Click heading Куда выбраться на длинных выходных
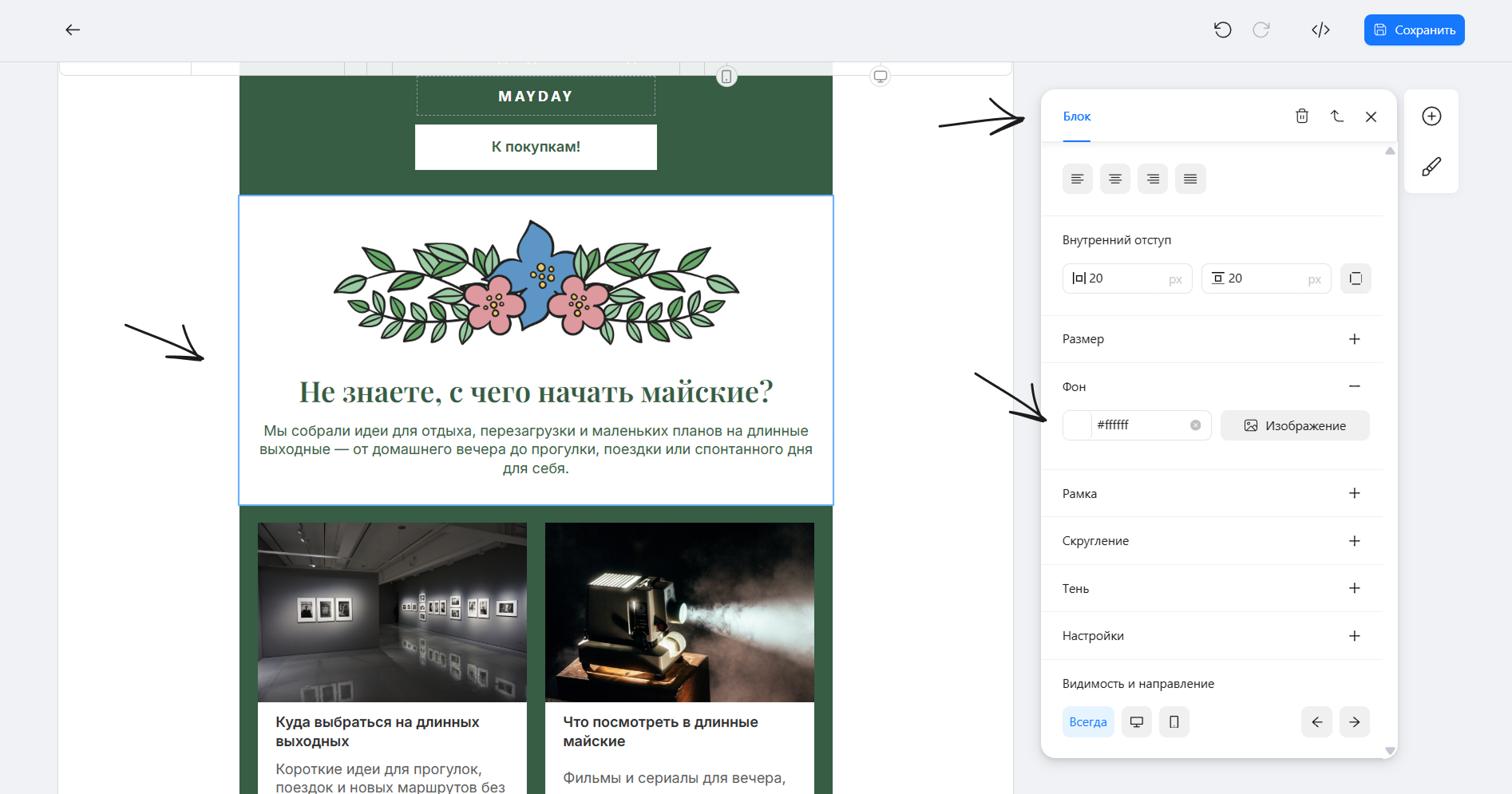The image size is (1512, 794). [x=377, y=732]
